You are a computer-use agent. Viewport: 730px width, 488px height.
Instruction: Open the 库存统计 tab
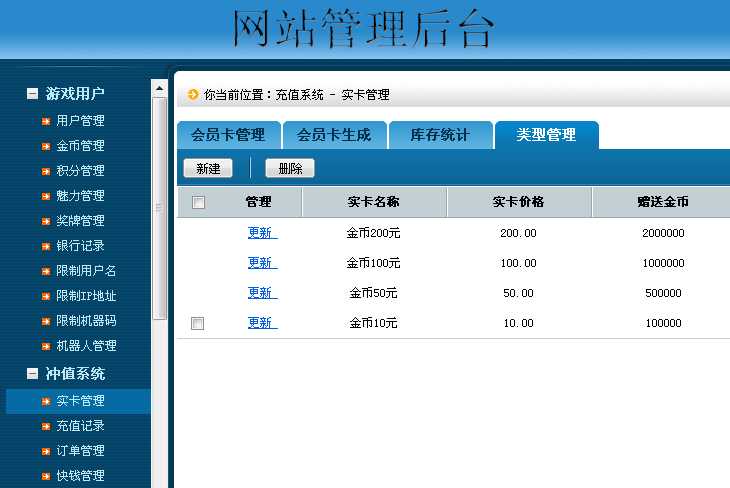coord(440,135)
